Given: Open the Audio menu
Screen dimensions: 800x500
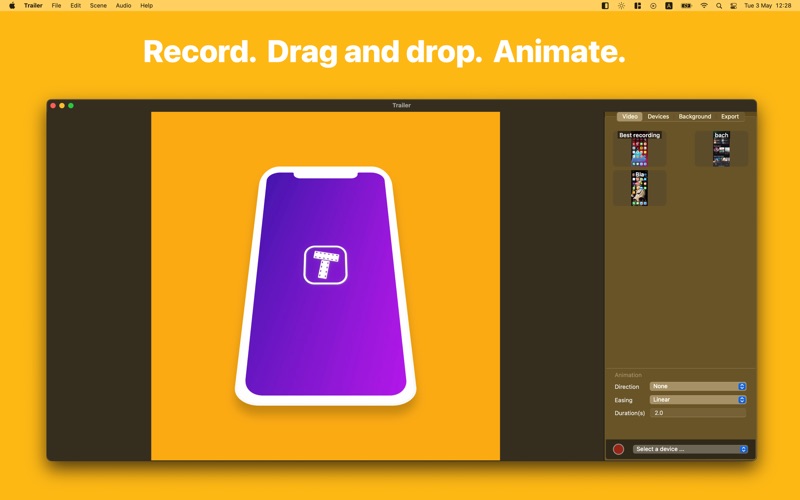Looking at the screenshot, I should 123,6.
